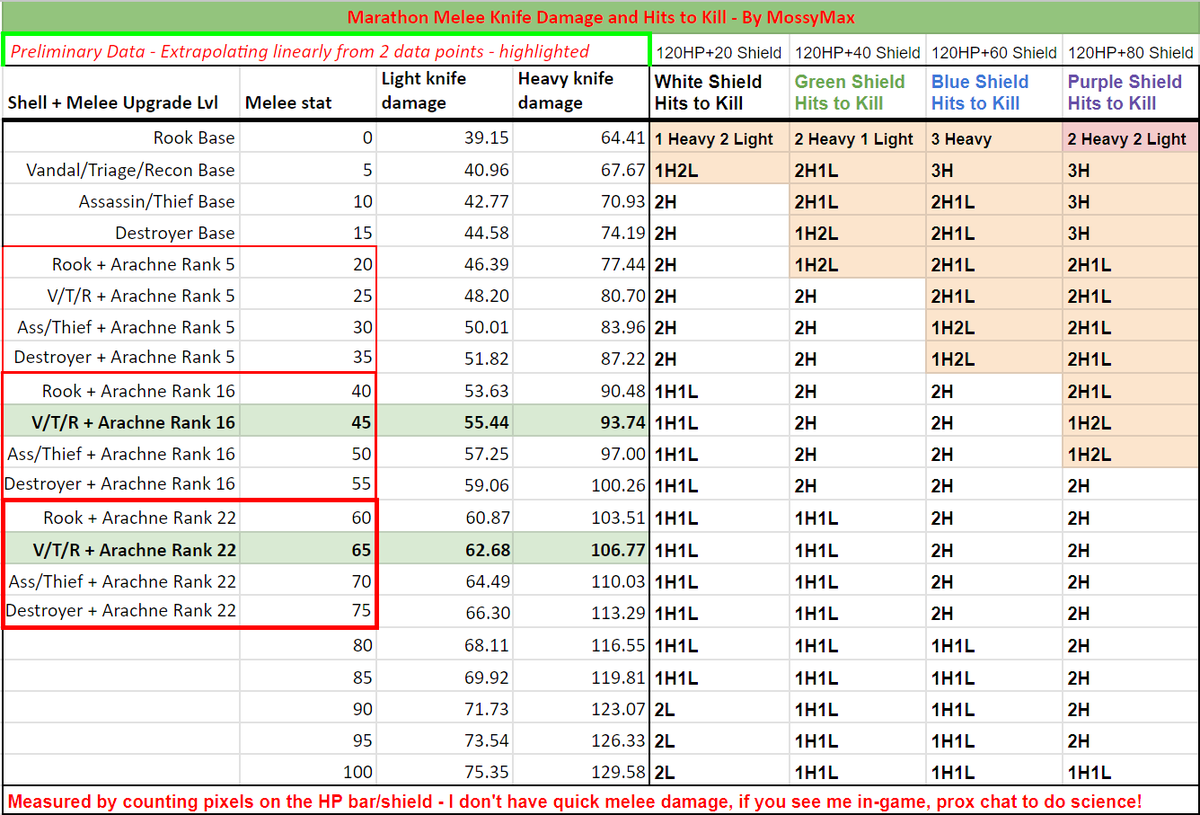Click the Blue Shield '1H1L' cell in melee stat 80 row

click(994, 646)
